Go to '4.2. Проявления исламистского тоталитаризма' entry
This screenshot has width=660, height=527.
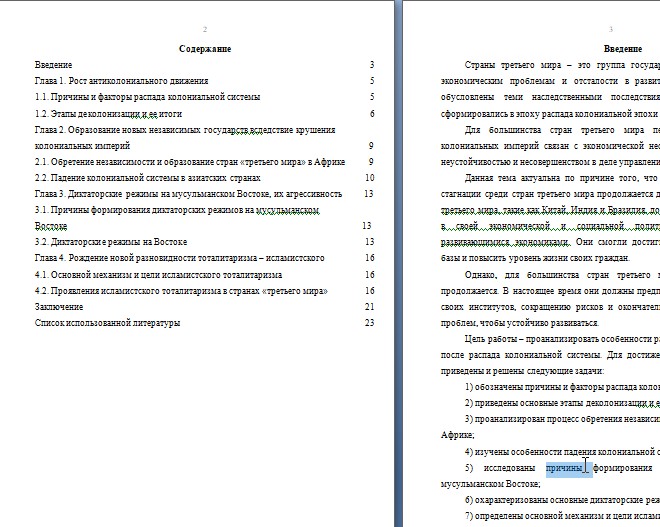pos(182,290)
